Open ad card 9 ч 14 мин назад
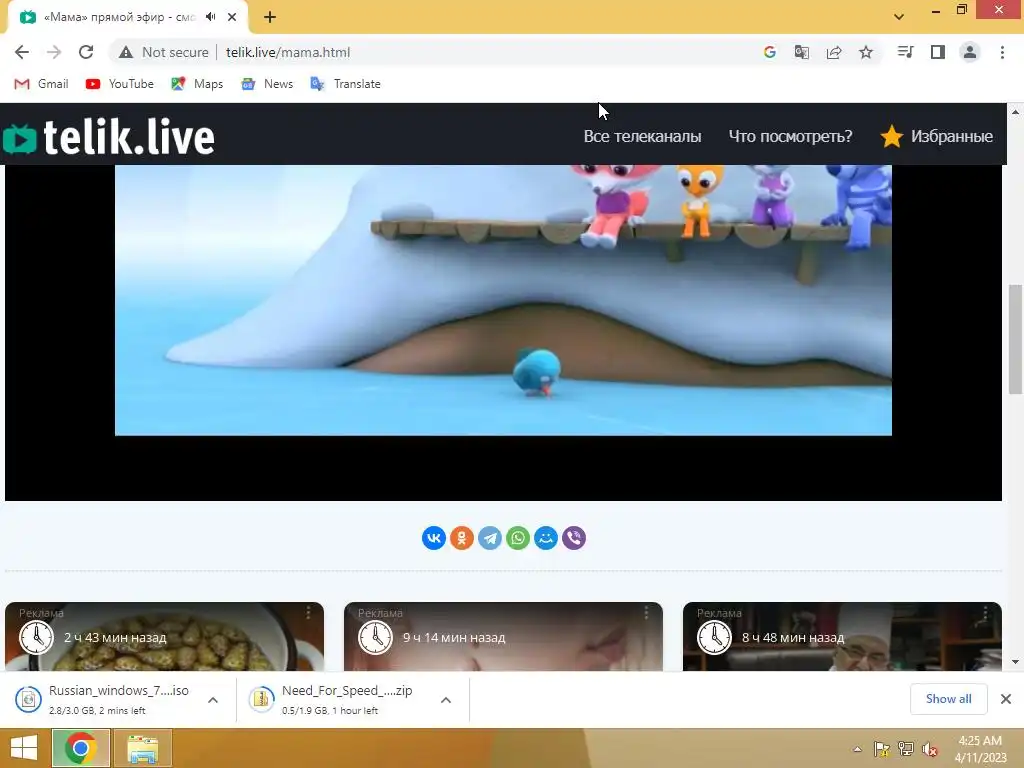Viewport: 1024px width, 768px height. coord(503,637)
